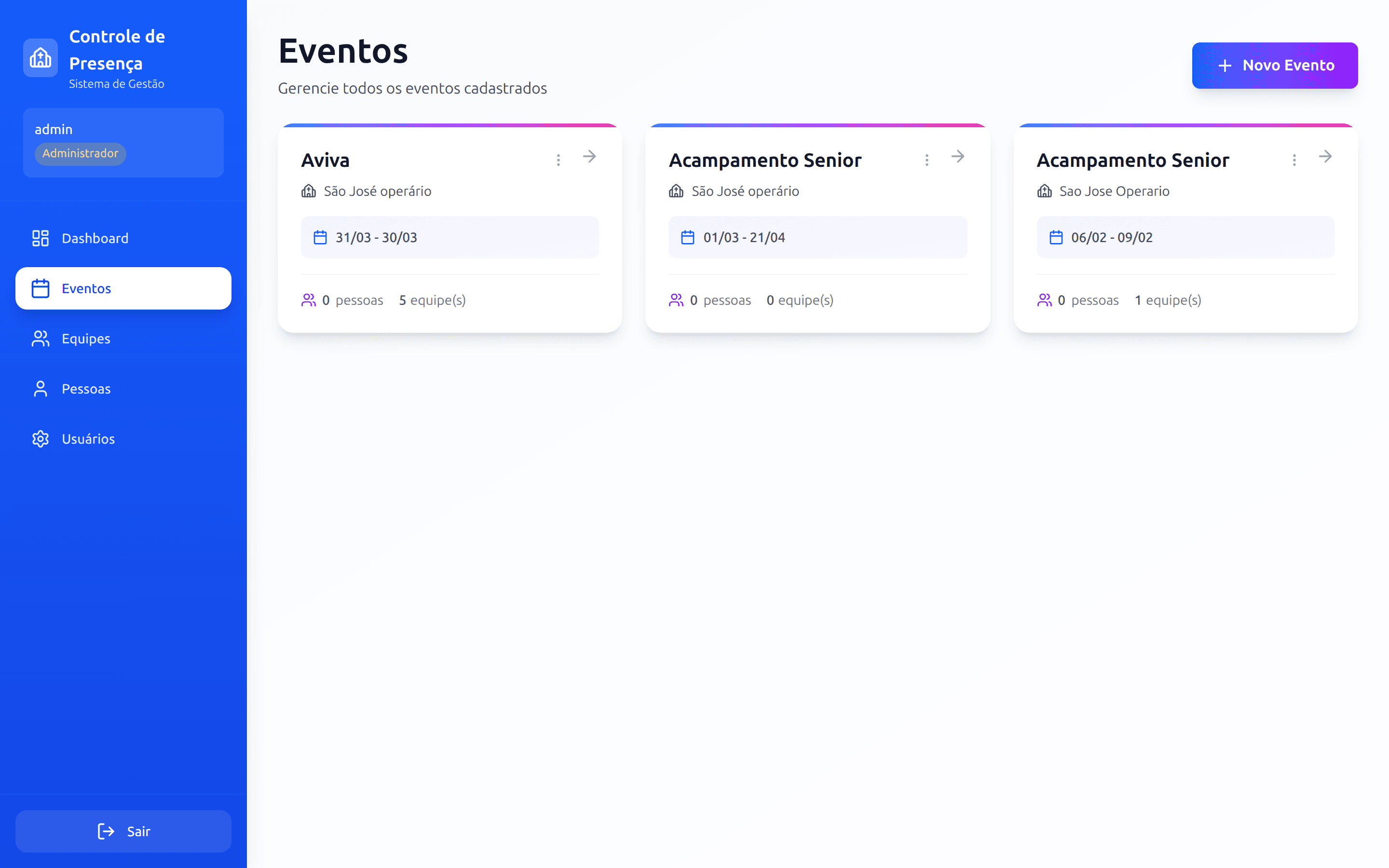The image size is (1389, 868).
Task: Click the church icon beside Sao Jose Operario
Action: point(1044,191)
